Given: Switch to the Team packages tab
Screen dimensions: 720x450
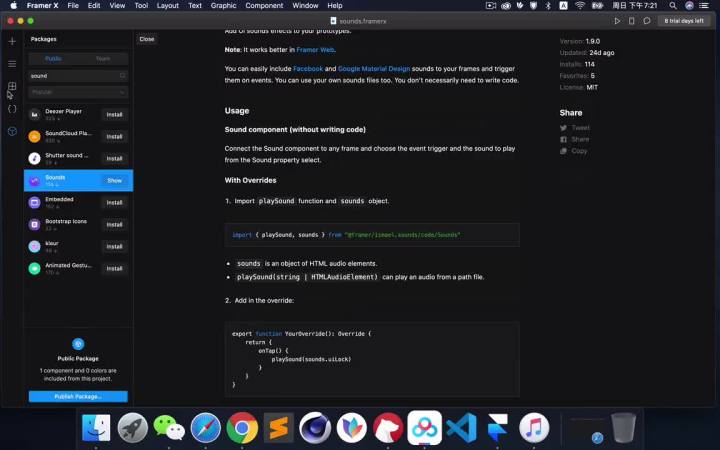Looking at the screenshot, I should pos(103,59).
